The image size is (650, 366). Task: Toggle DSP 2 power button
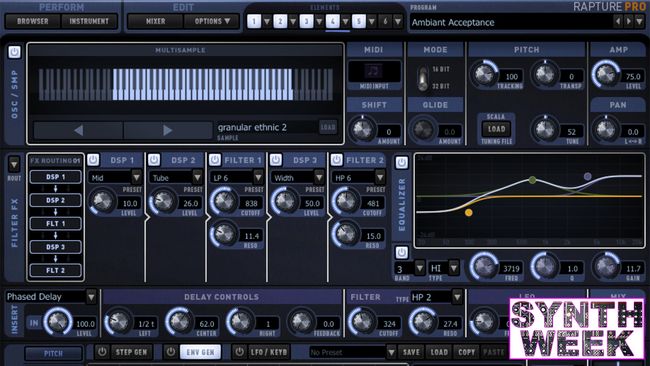(154, 160)
